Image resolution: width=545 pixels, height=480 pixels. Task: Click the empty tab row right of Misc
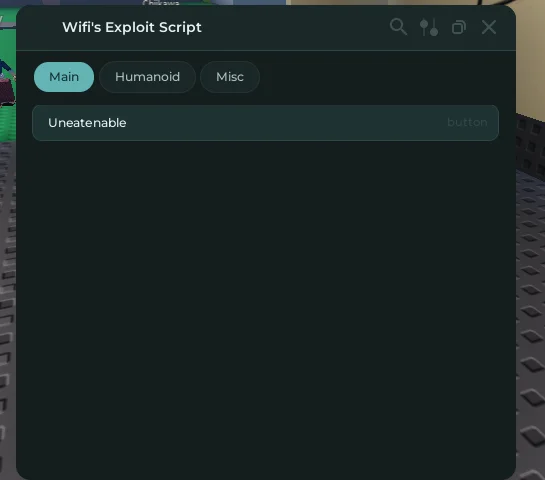click(379, 77)
